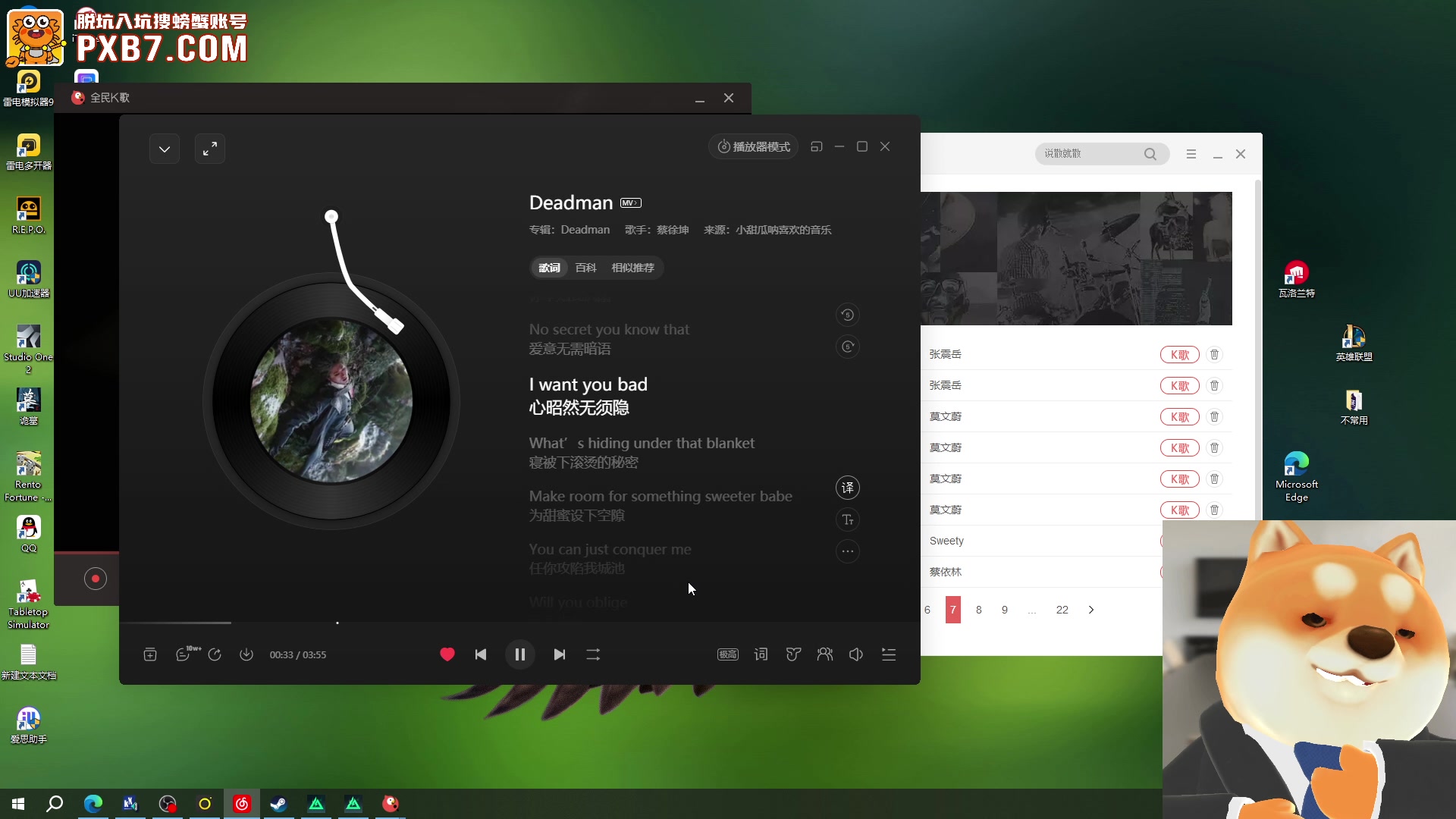Open listen together people icon
This screenshot has width=1456, height=819.
825,654
